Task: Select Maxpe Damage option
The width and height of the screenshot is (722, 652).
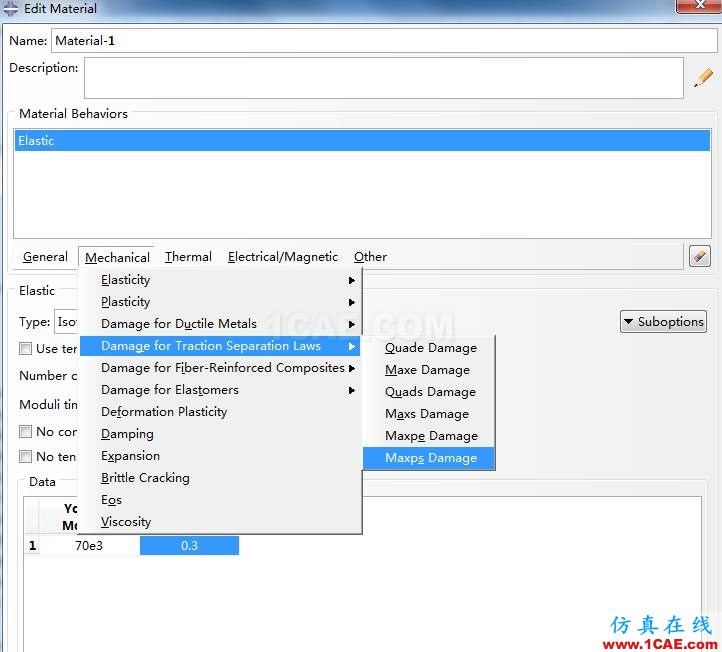Action: pyautogui.click(x=429, y=436)
